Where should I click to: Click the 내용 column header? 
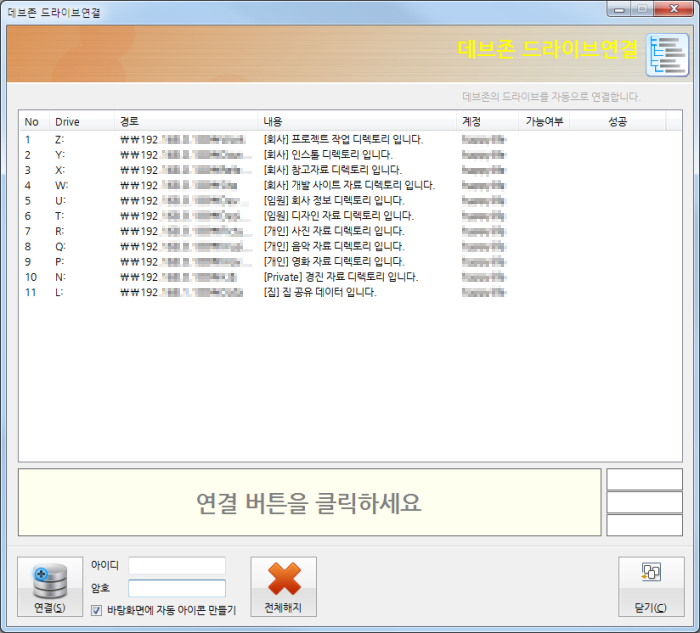coord(357,121)
